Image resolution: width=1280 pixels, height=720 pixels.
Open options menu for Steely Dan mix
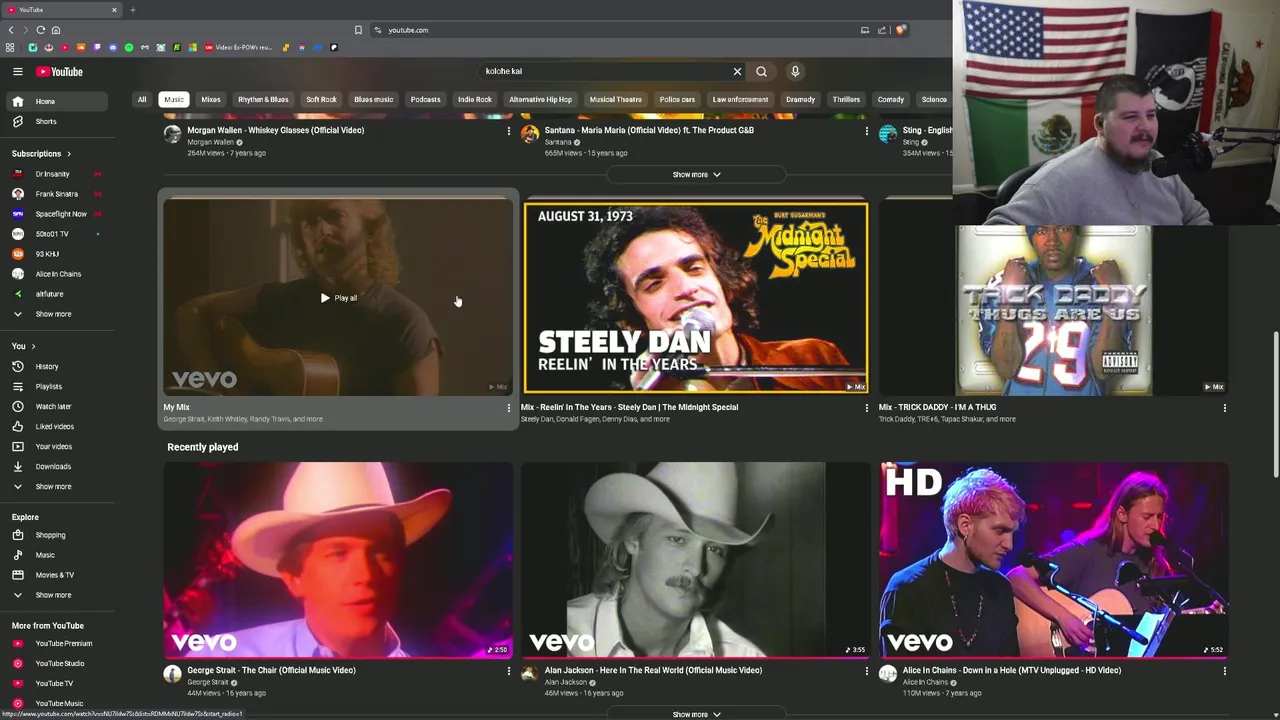pos(866,408)
